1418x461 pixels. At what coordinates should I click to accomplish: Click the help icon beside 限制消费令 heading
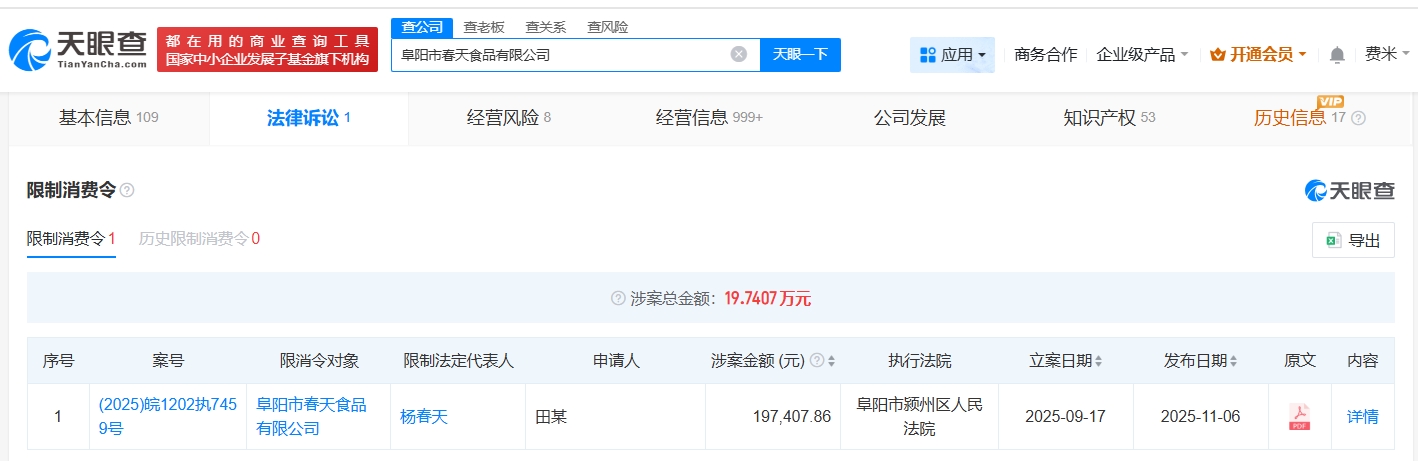(127, 190)
